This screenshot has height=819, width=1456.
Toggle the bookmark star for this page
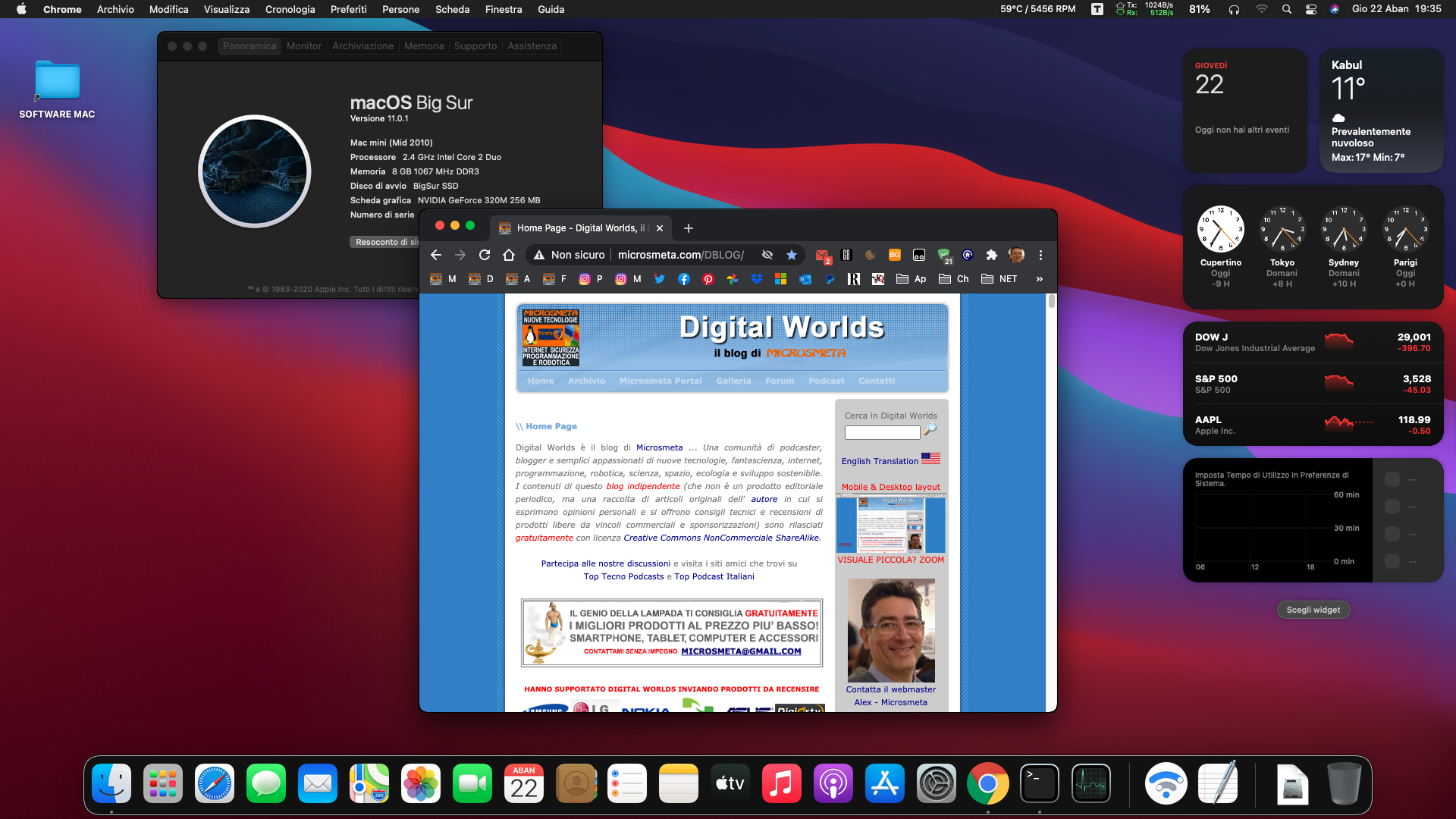[x=792, y=255]
